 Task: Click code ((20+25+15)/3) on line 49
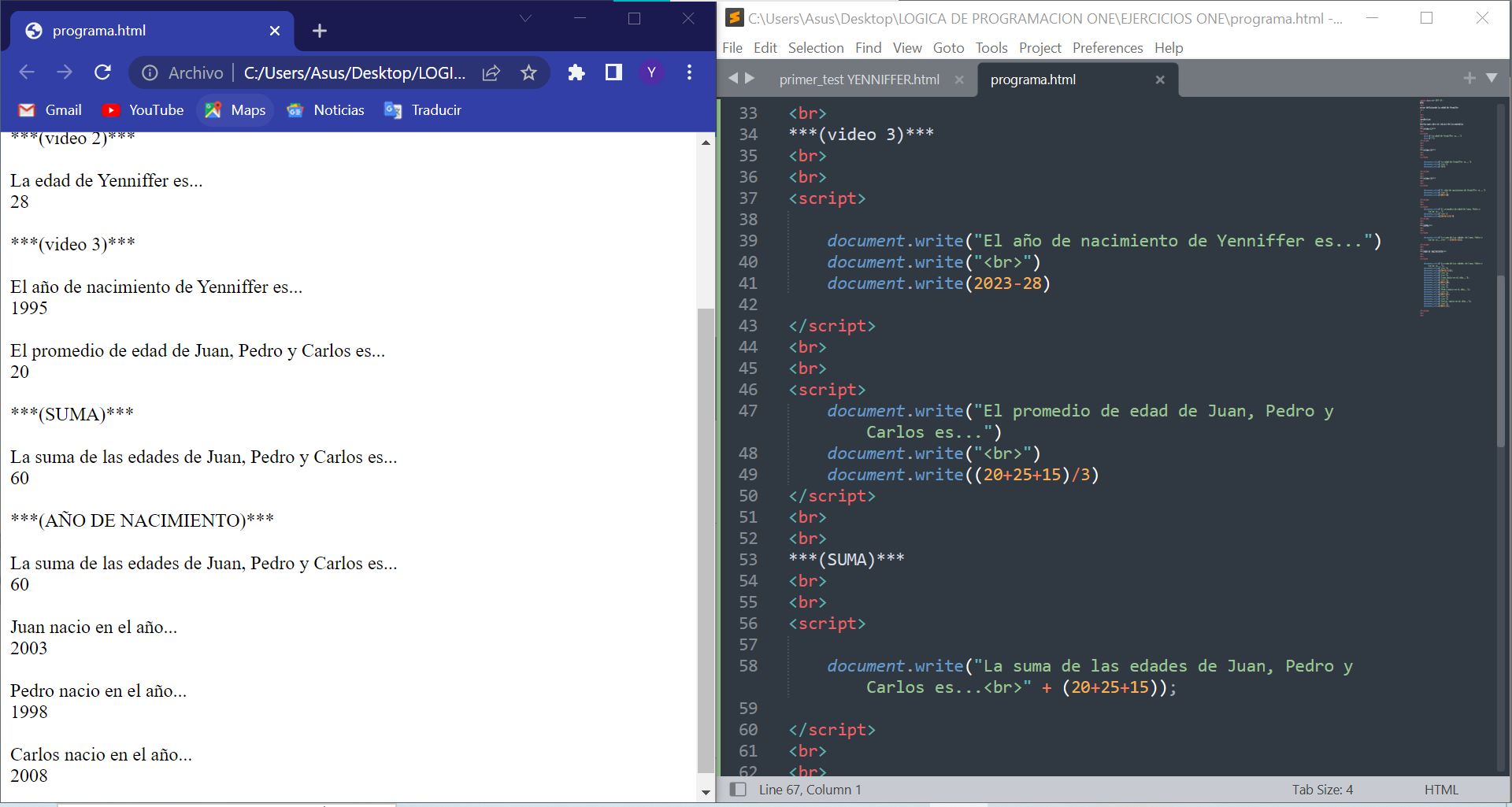pyautogui.click(x=1032, y=475)
